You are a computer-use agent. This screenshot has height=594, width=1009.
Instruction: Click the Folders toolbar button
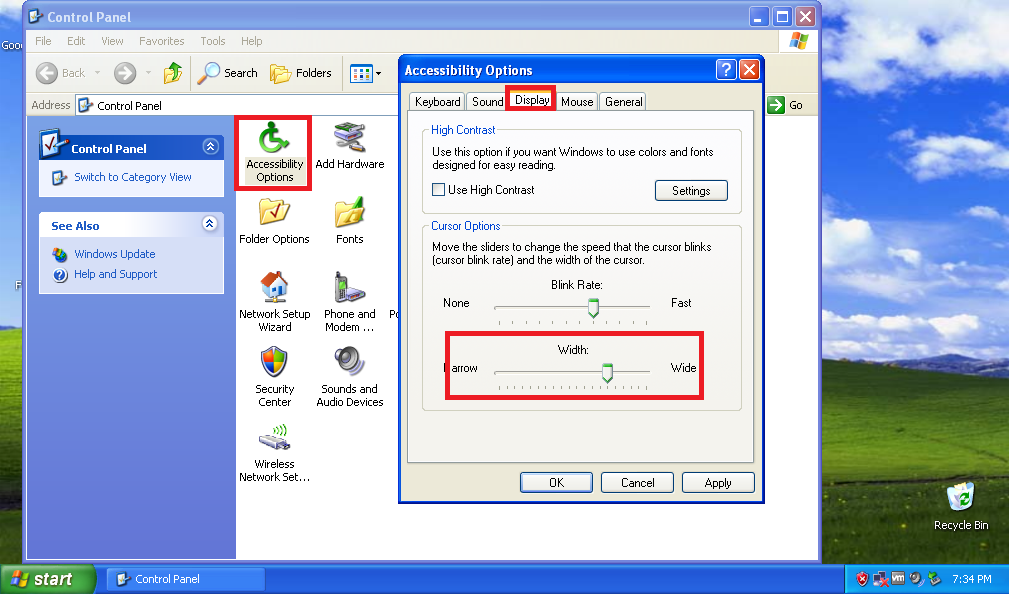point(301,73)
